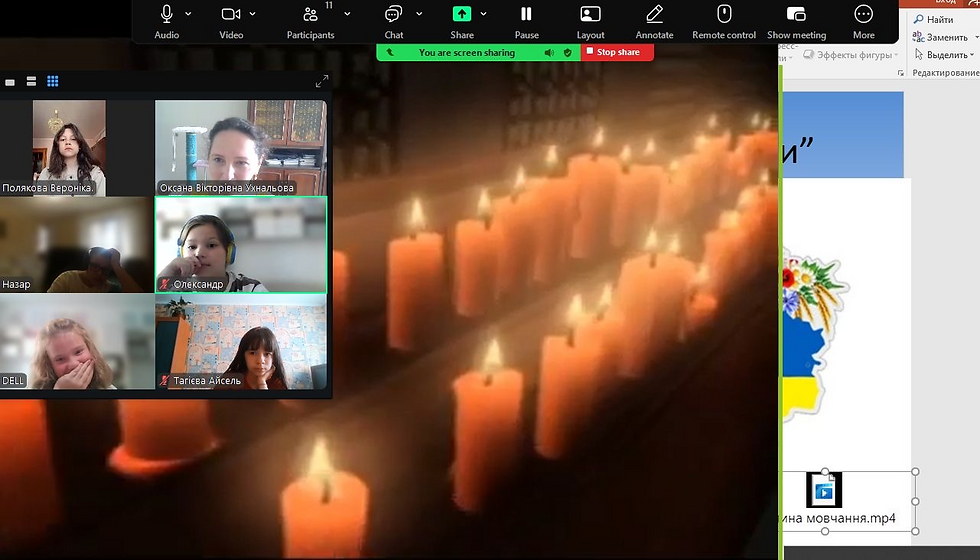Click the мовчання.mp4 video file icon
Screen dimensions: 980x560
[824, 490]
